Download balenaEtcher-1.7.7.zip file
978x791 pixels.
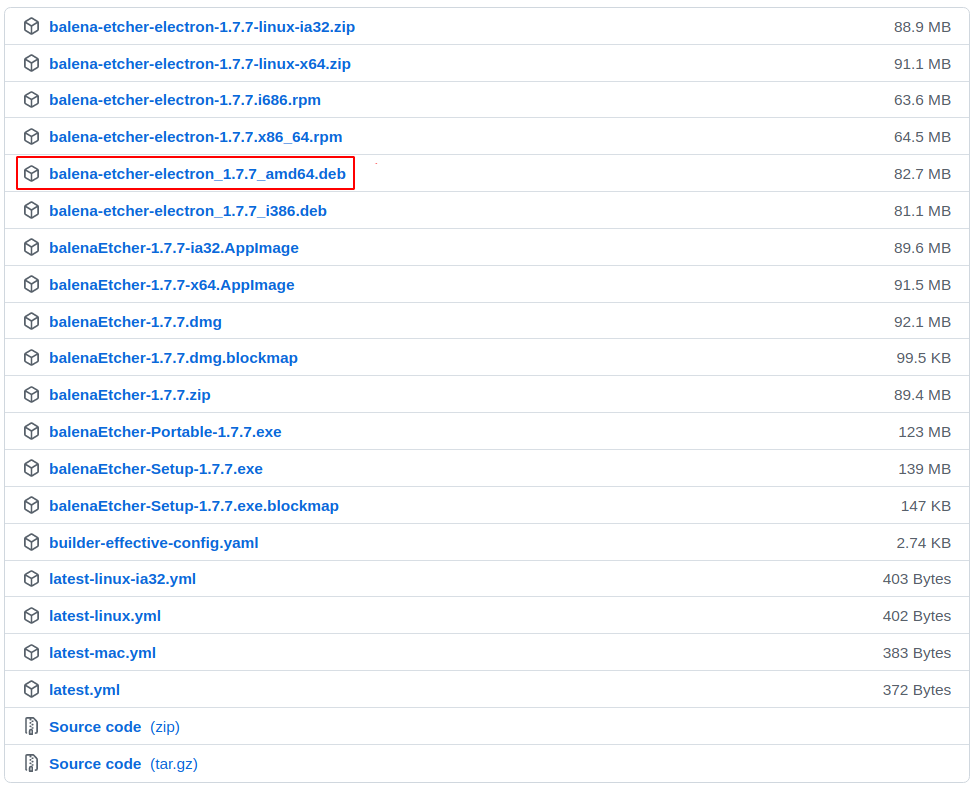point(130,395)
